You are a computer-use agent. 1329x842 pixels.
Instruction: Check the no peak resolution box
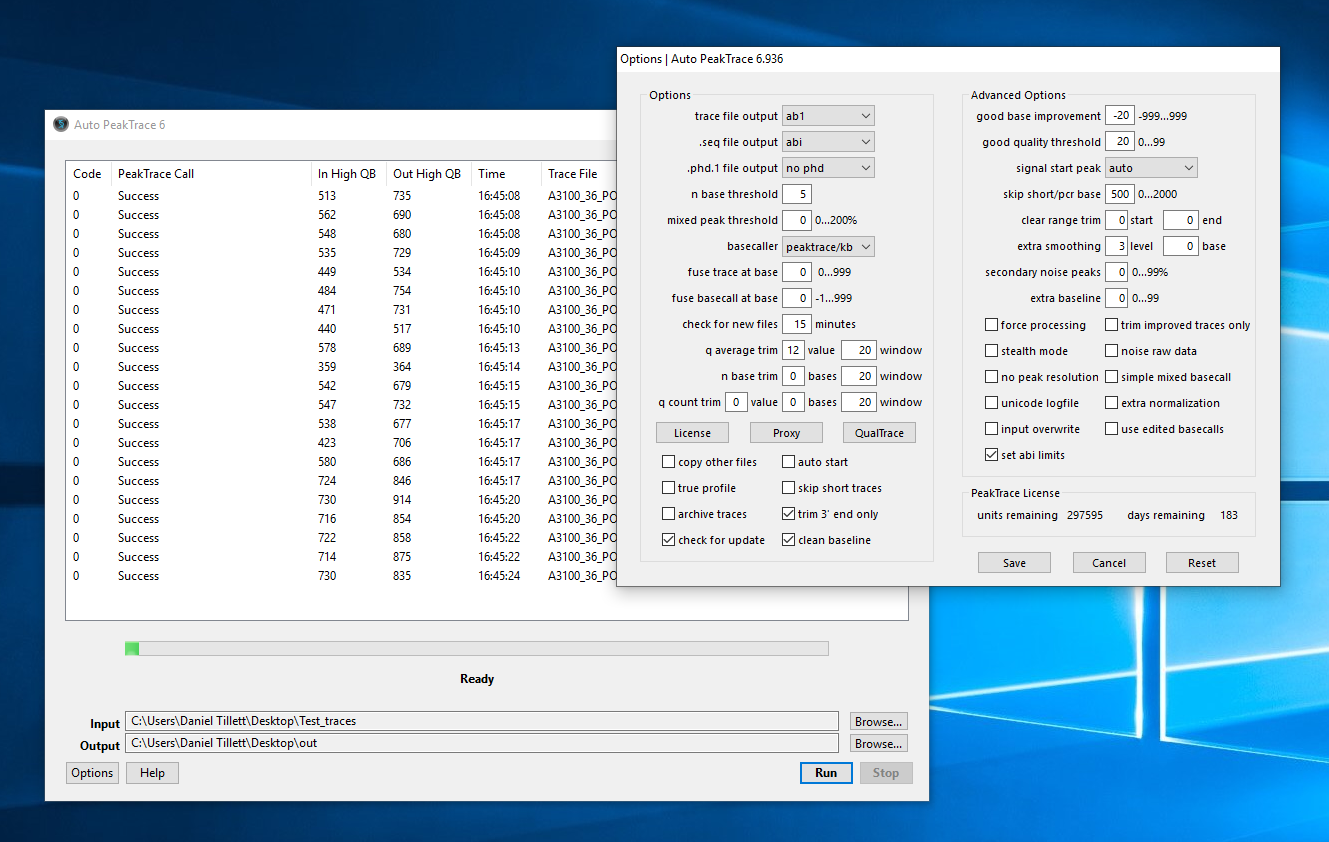(991, 377)
